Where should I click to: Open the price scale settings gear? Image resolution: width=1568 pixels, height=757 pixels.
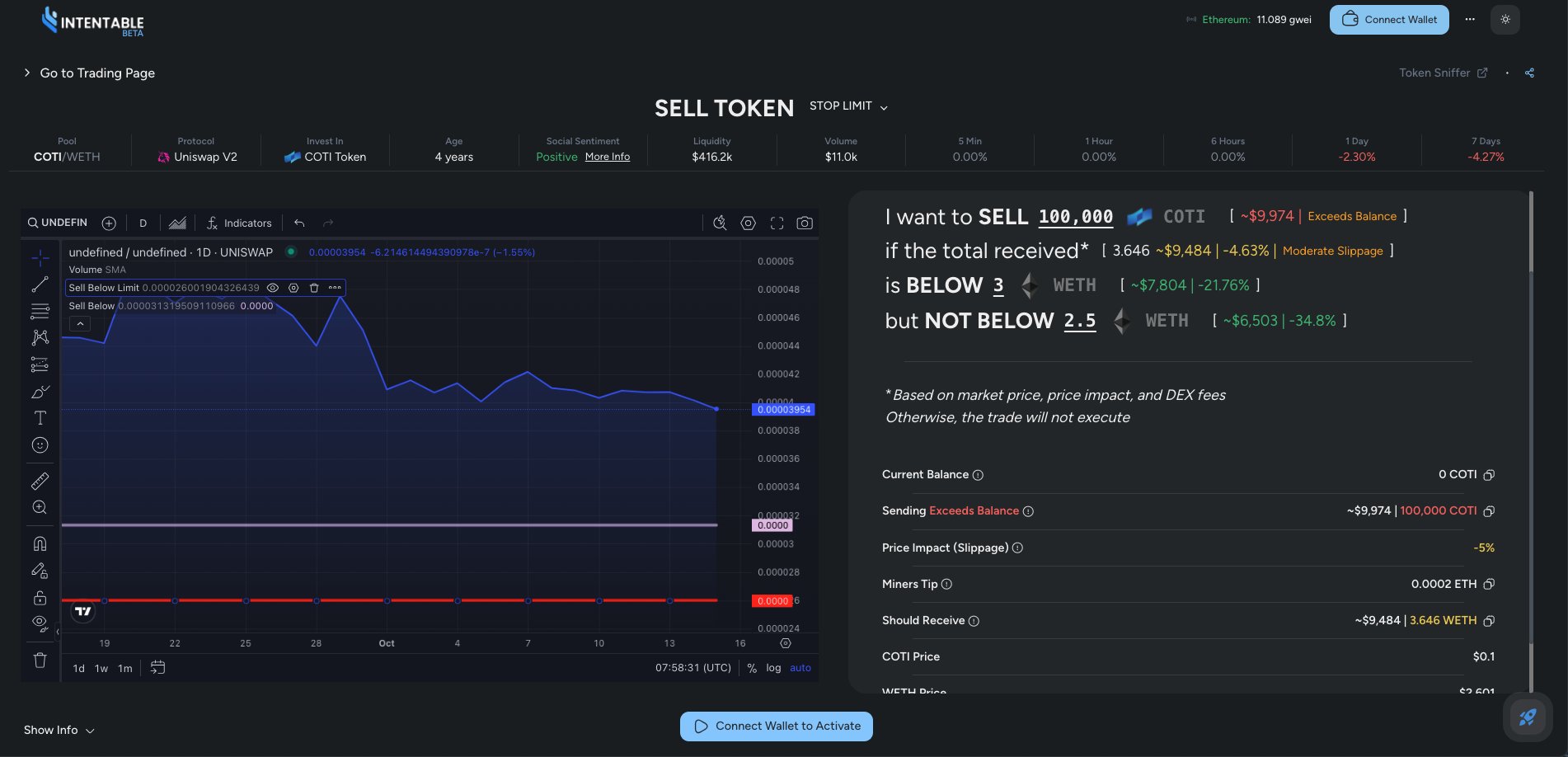tap(786, 643)
